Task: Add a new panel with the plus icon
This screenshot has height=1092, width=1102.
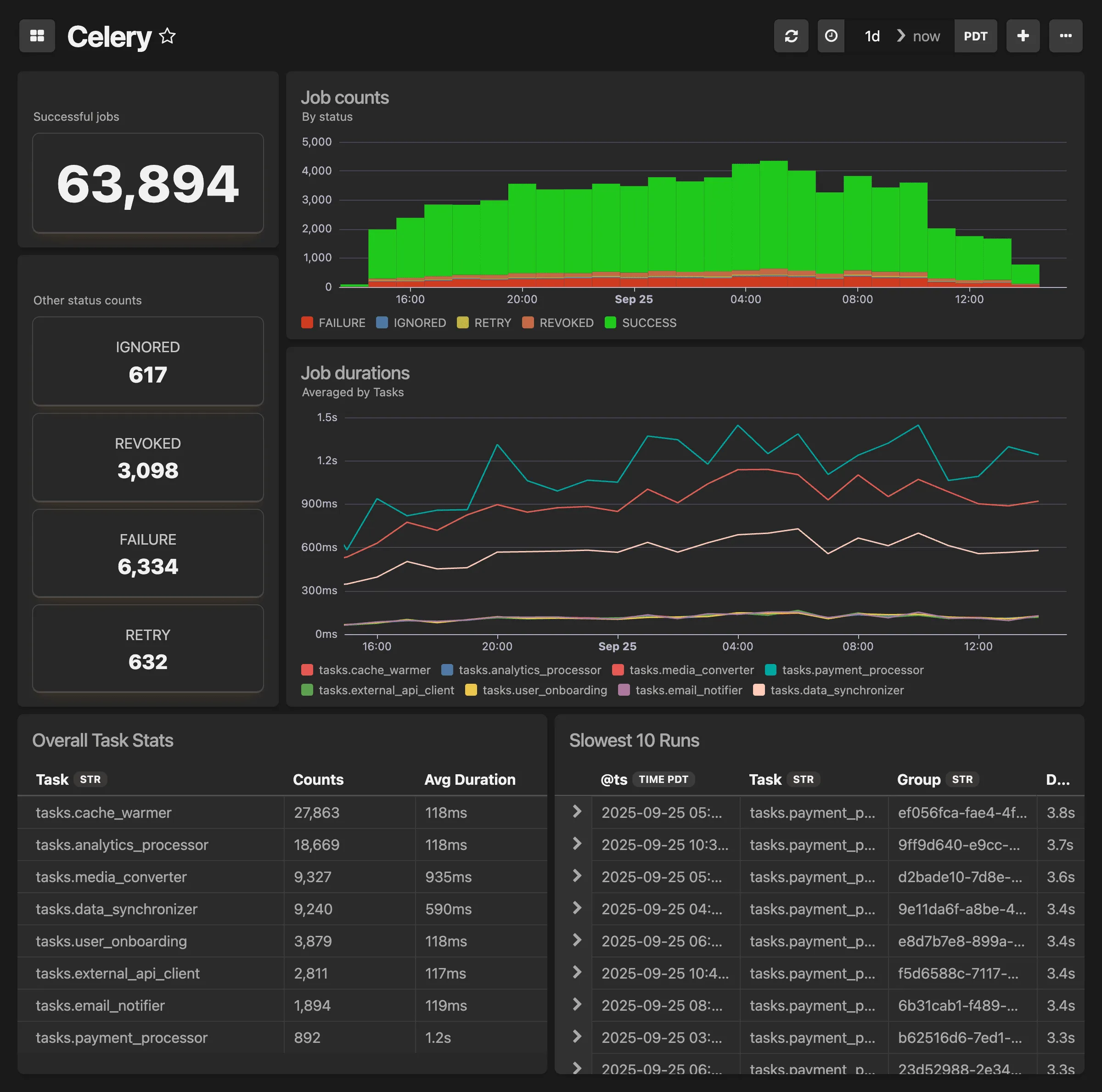Action: coord(1023,36)
